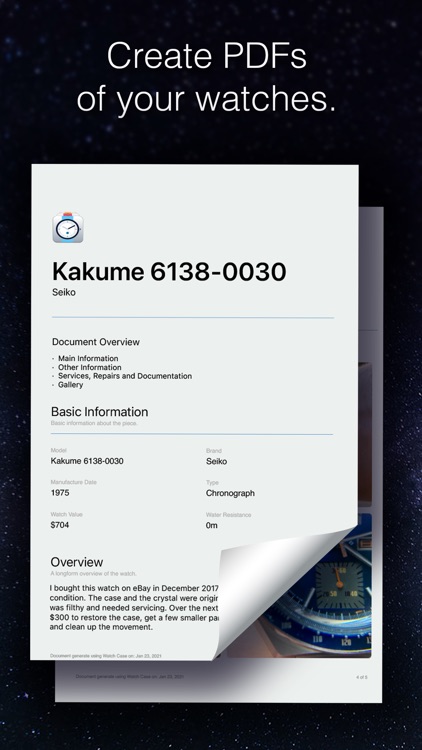Click the 'Seiko' subtitle under the title
This screenshot has height=750, width=422.
pyautogui.click(x=64, y=292)
